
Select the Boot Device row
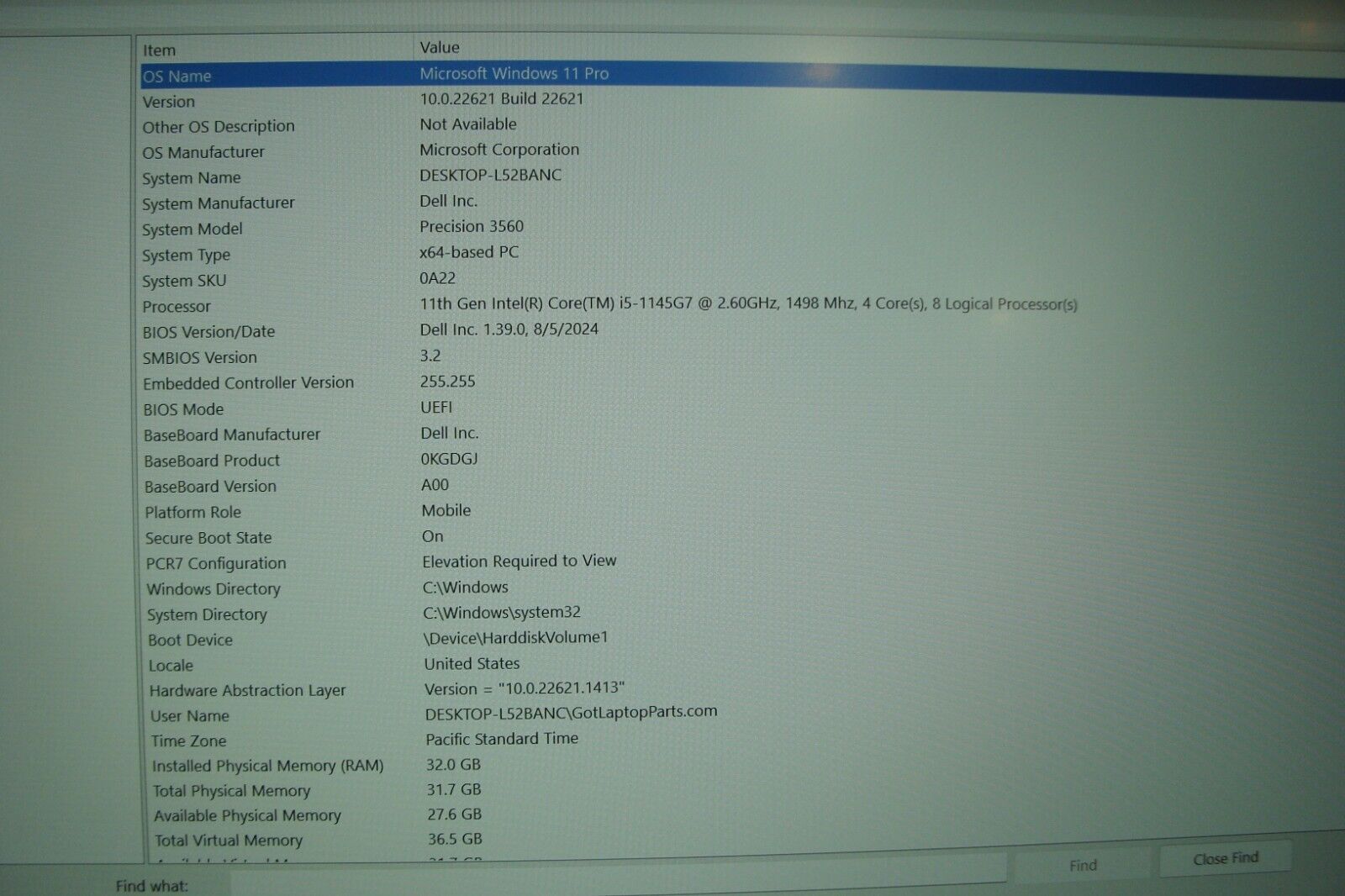pyautogui.click(x=336, y=640)
